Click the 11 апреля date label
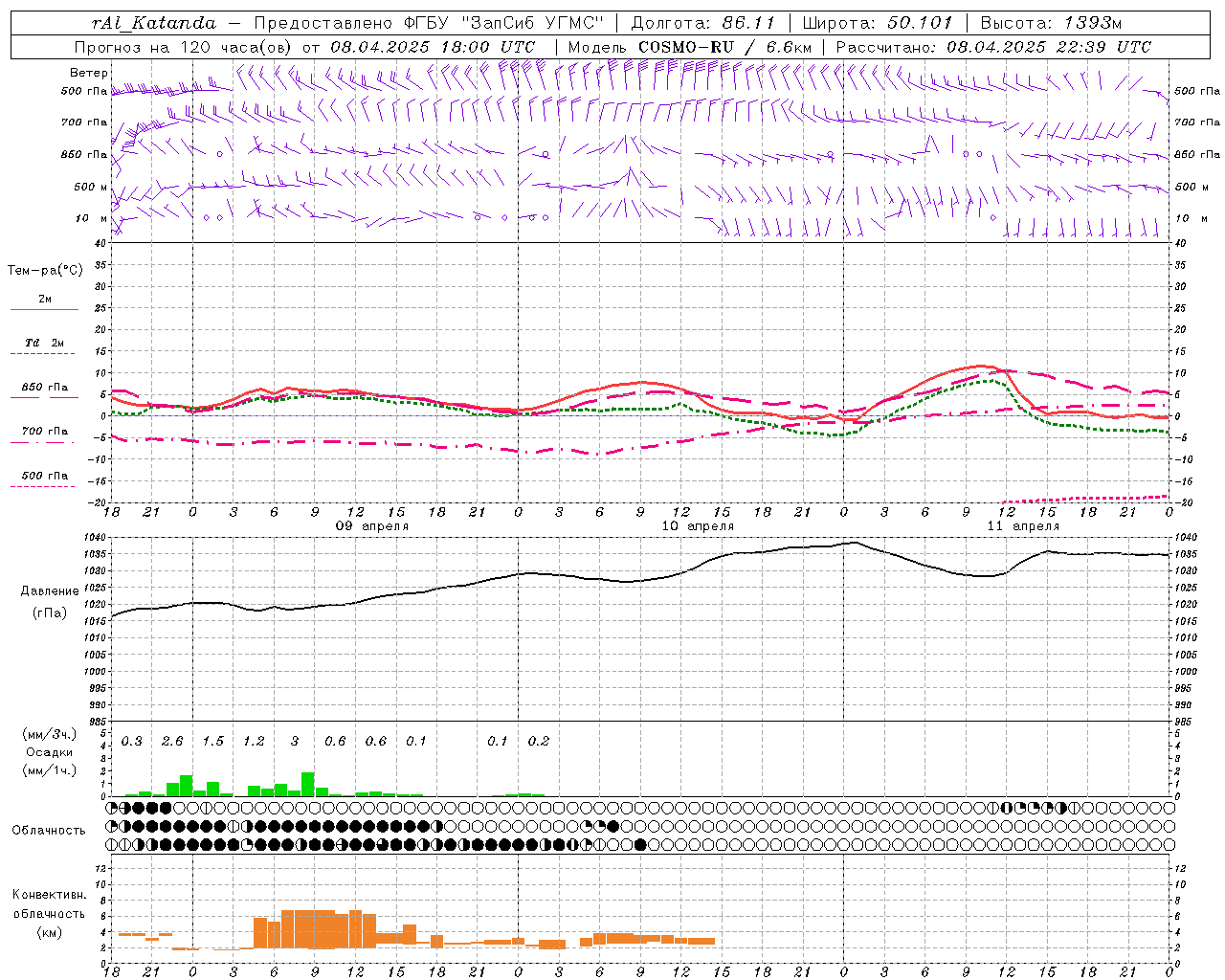 (1023, 526)
